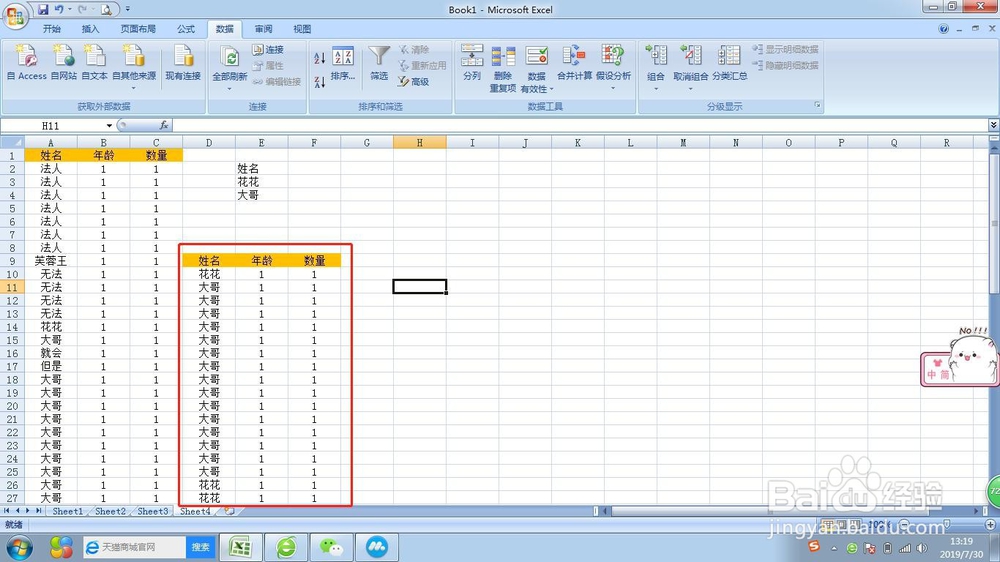This screenshot has height=562, width=1000.
Task: Open the 排序 sort dialog
Action: [342, 63]
